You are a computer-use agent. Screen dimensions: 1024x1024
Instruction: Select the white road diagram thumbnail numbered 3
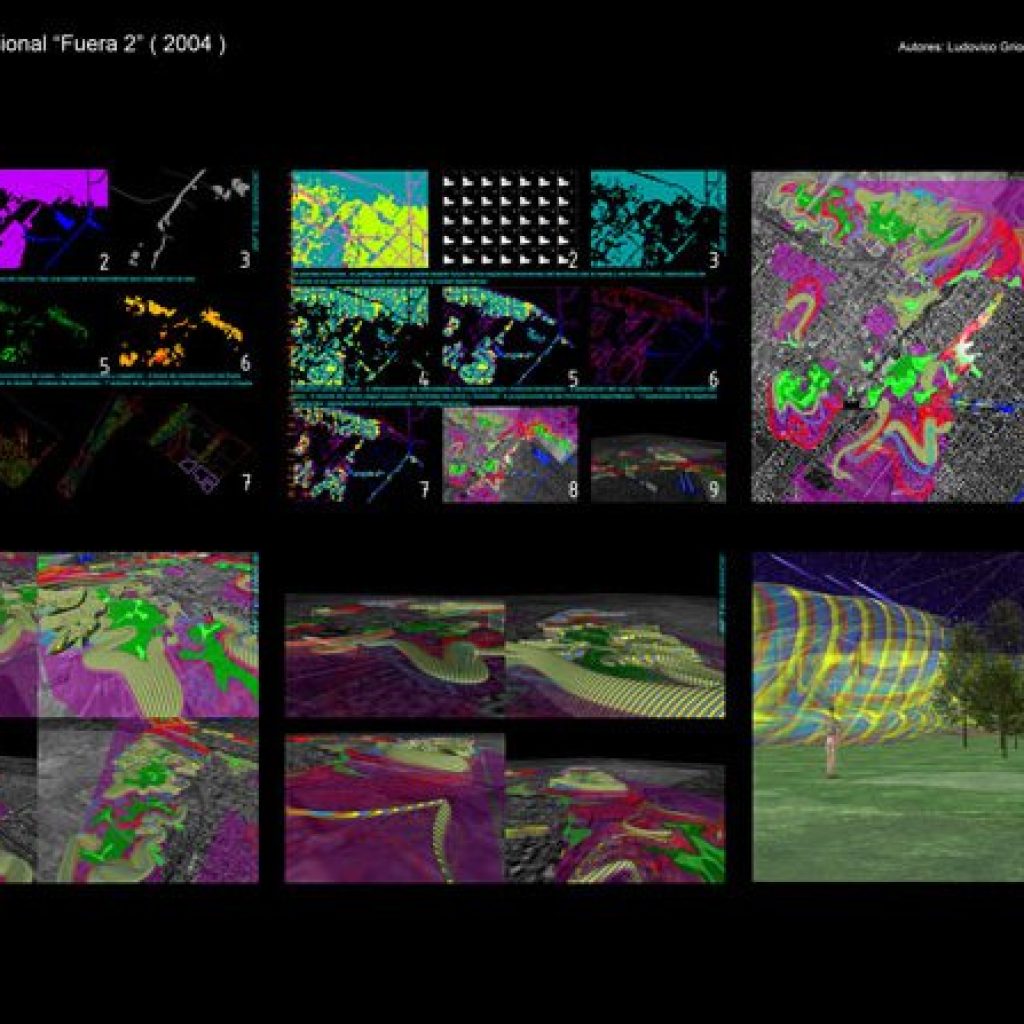pos(181,219)
